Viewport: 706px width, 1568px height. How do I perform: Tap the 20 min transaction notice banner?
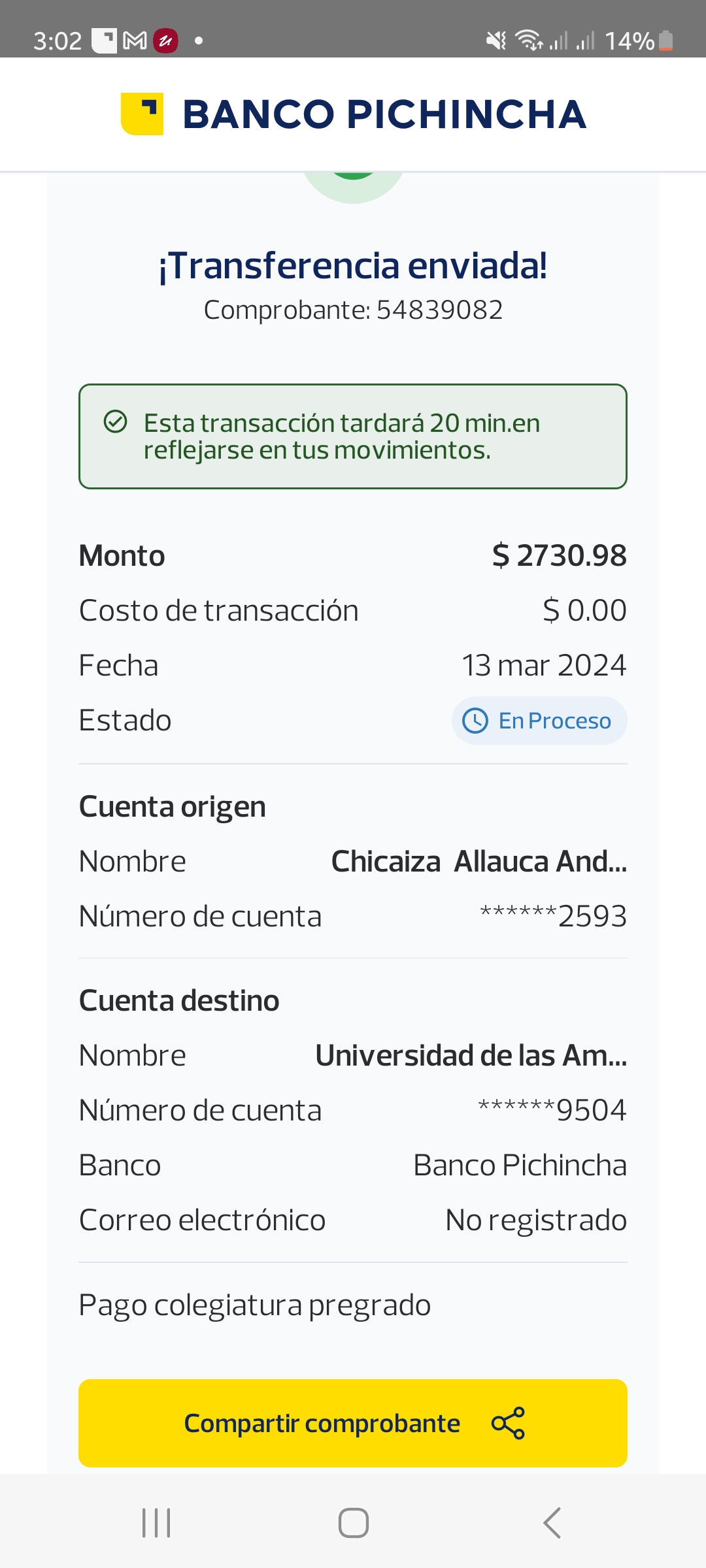pyautogui.click(x=353, y=436)
